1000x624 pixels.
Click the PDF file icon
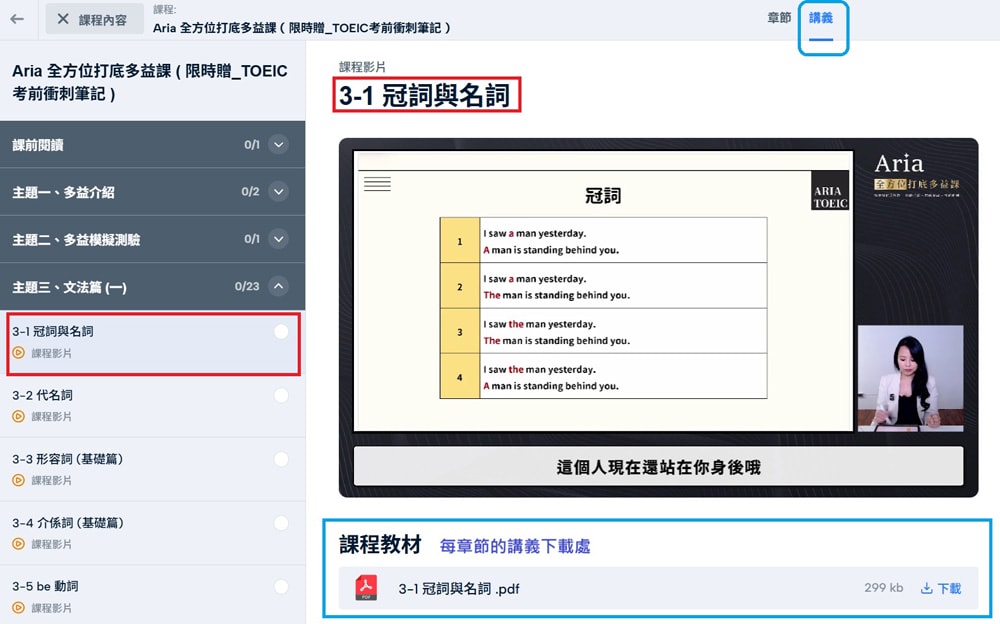366,588
